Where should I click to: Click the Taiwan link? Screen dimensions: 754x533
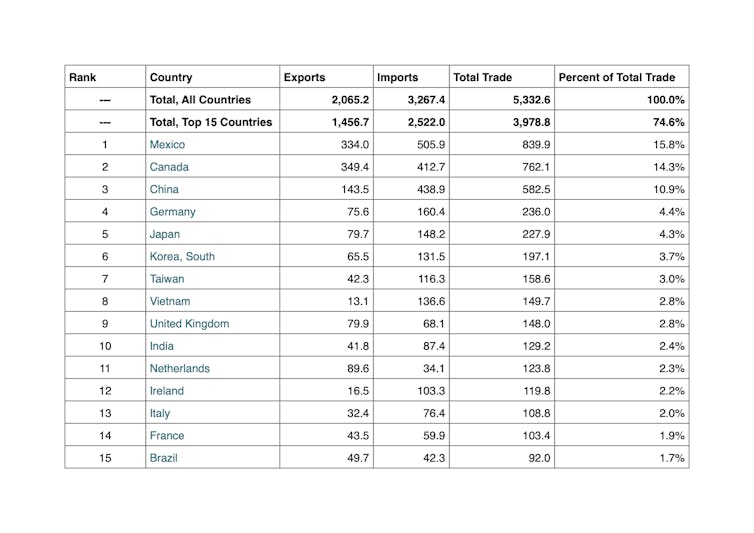pyautogui.click(x=167, y=279)
